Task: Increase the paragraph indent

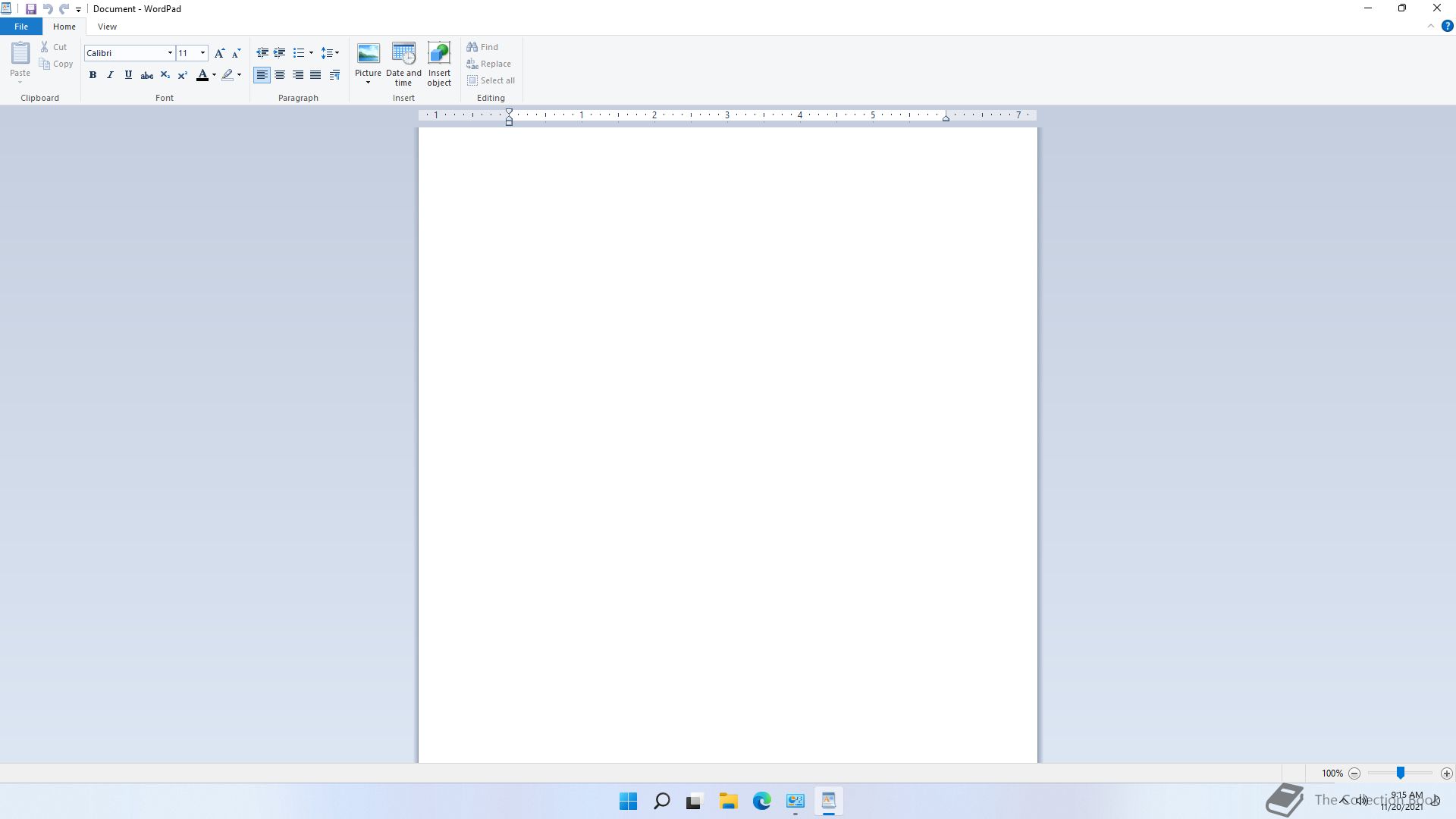Action: point(280,53)
